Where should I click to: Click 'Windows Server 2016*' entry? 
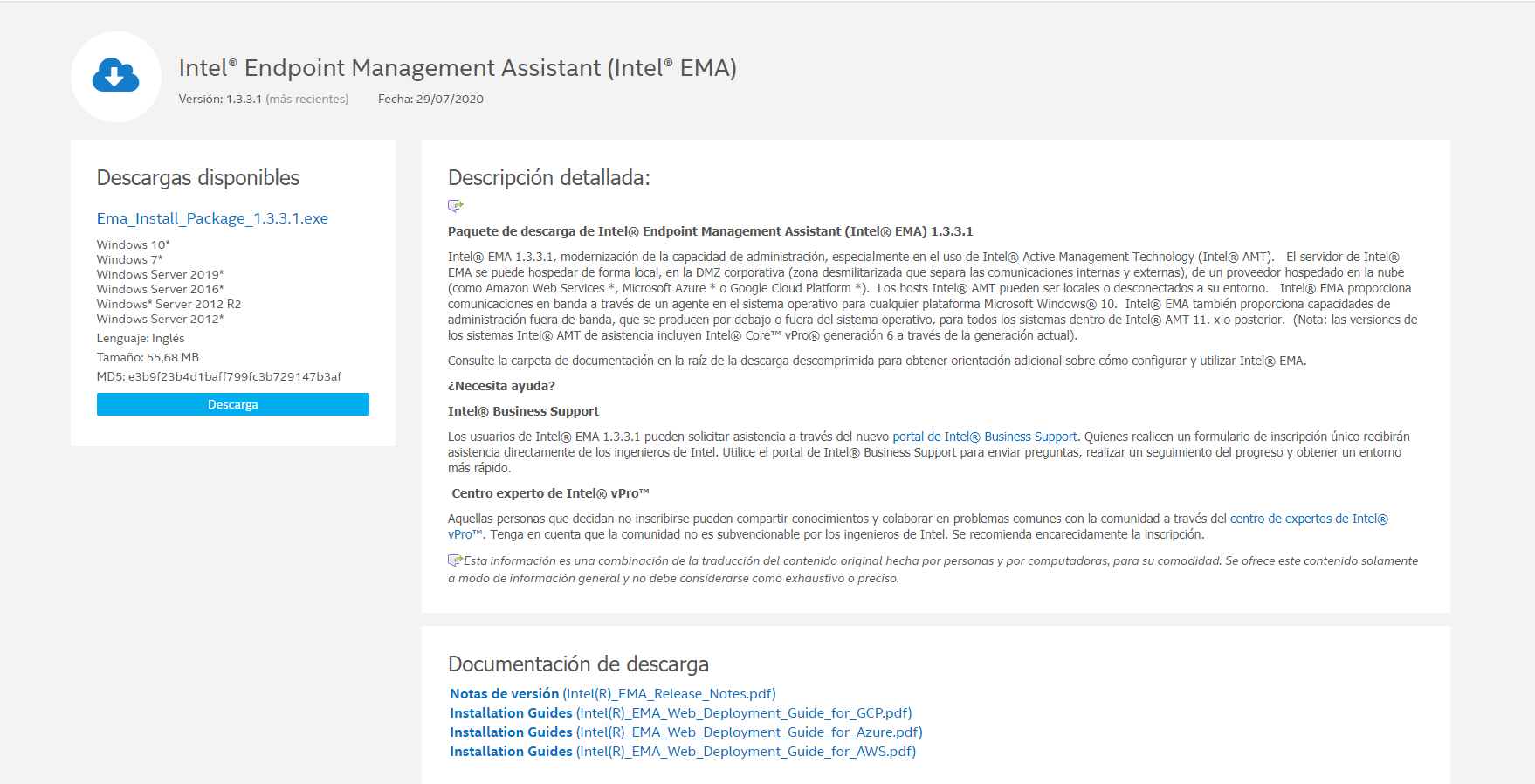161,290
